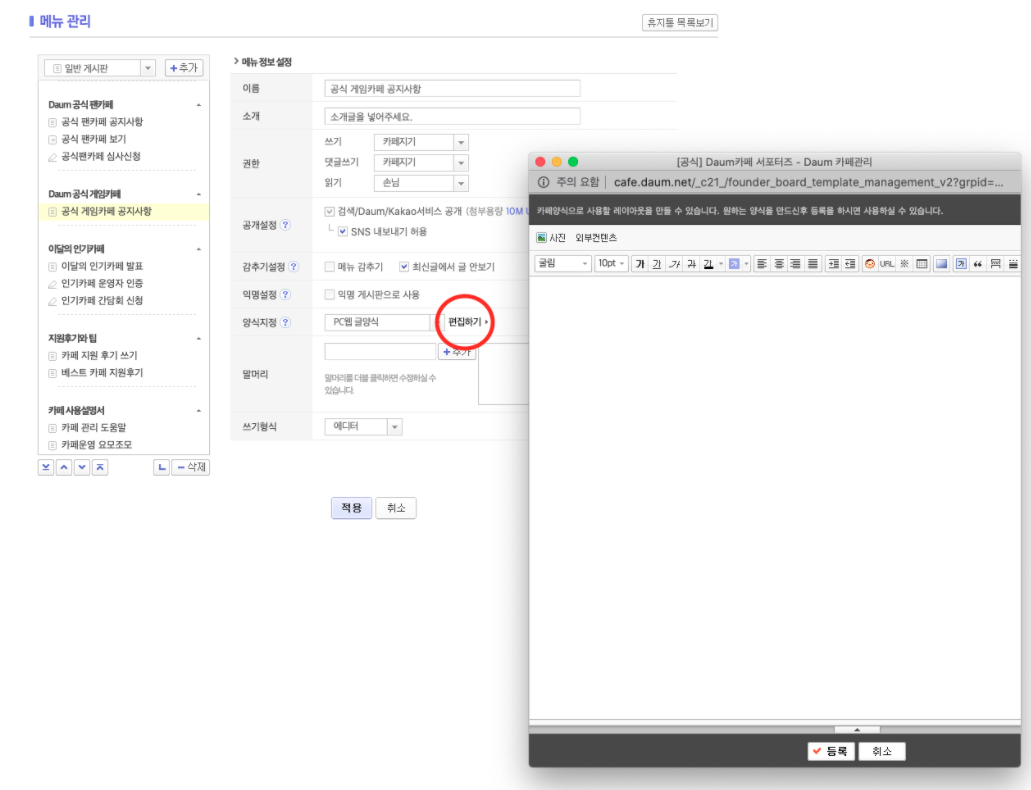Image resolution: width=1031 pixels, height=790 pixels.
Task: Click the +추가 button beside board type
Action: click(183, 68)
